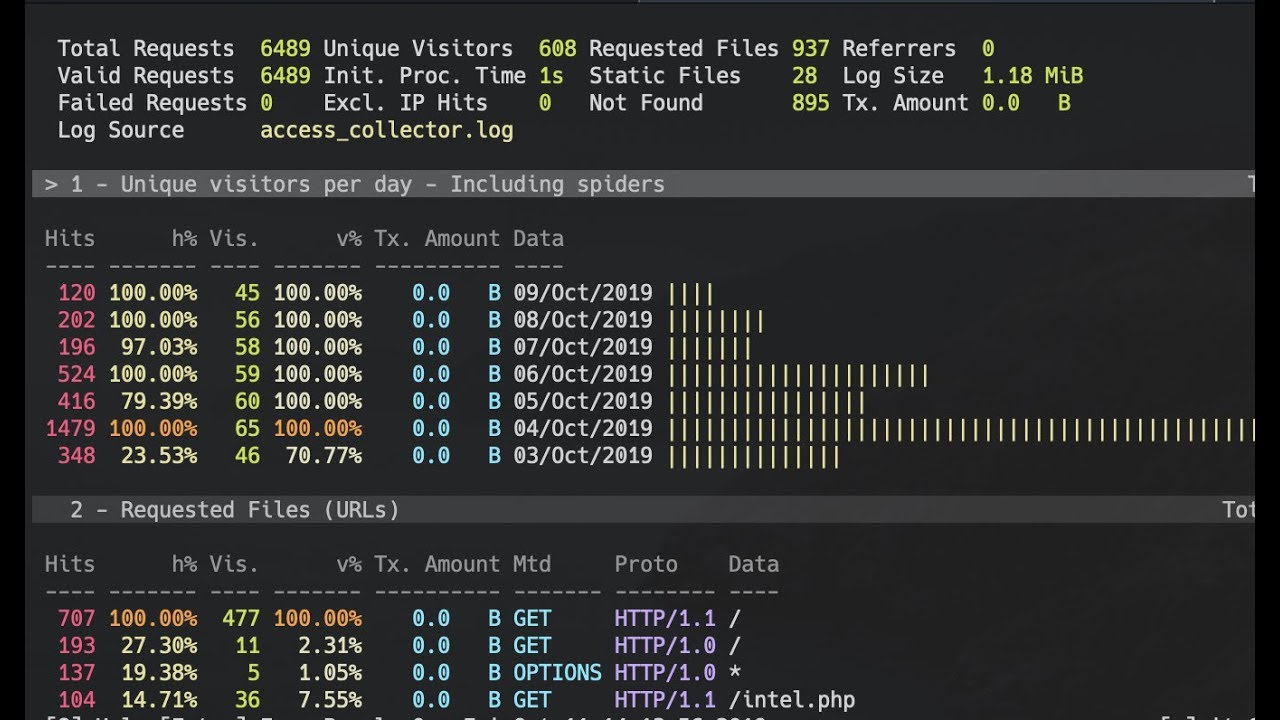Click the Total Requests value 6489
The image size is (1280, 720).
point(285,49)
